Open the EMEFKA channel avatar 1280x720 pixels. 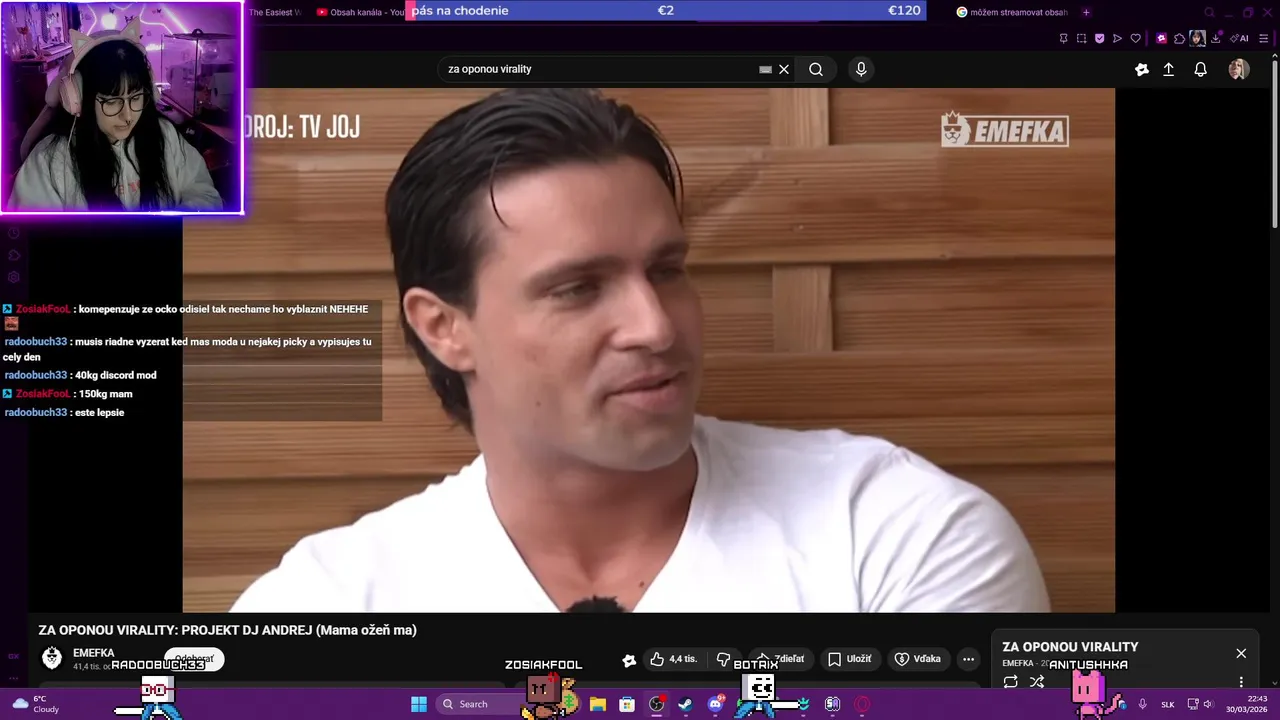click(52, 658)
